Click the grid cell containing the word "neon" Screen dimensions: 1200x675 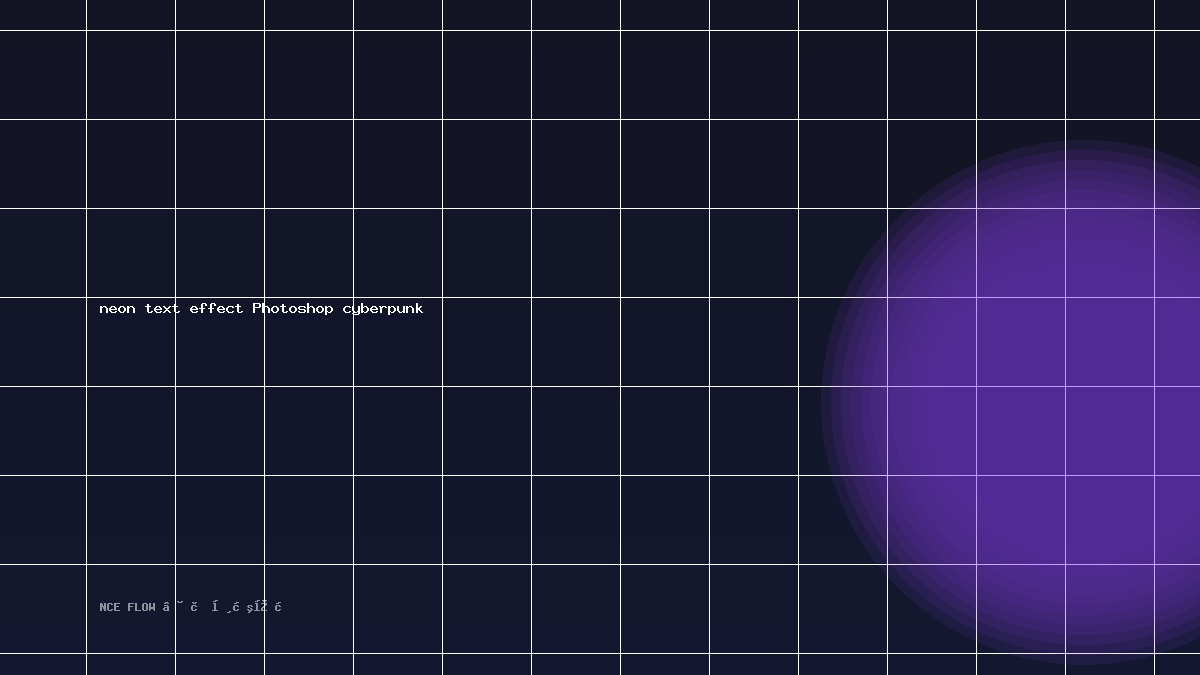coord(131,341)
